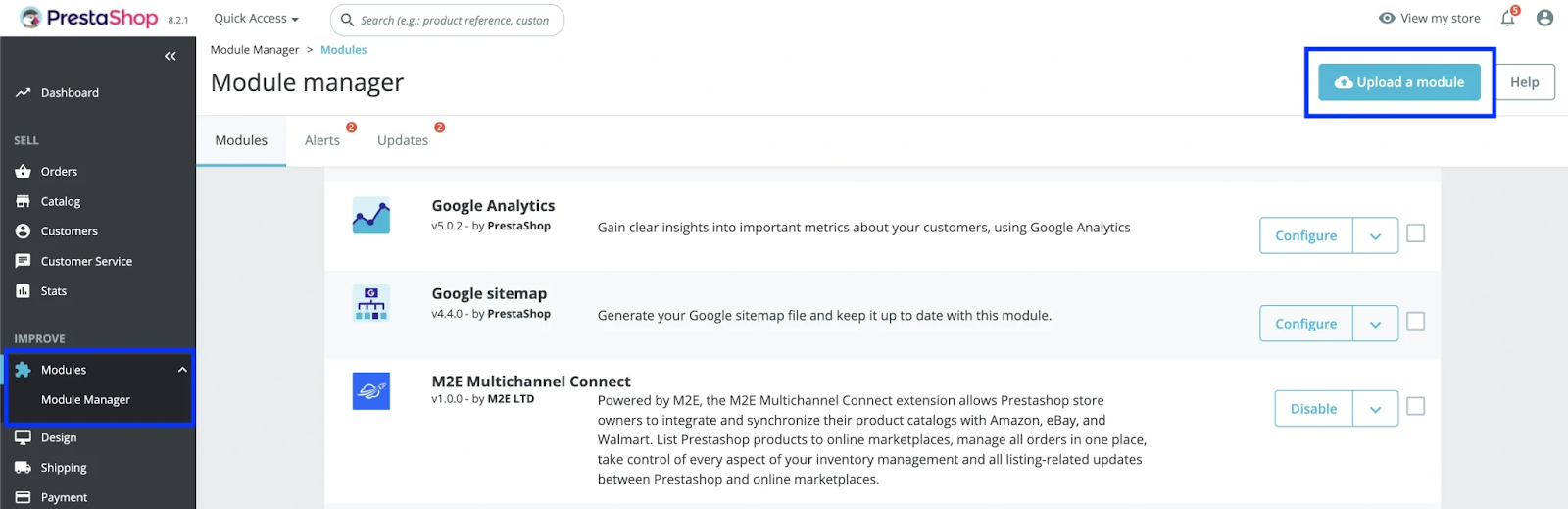Click the Shipping truck icon
The height and width of the screenshot is (509, 1568).
pyautogui.click(x=24, y=468)
